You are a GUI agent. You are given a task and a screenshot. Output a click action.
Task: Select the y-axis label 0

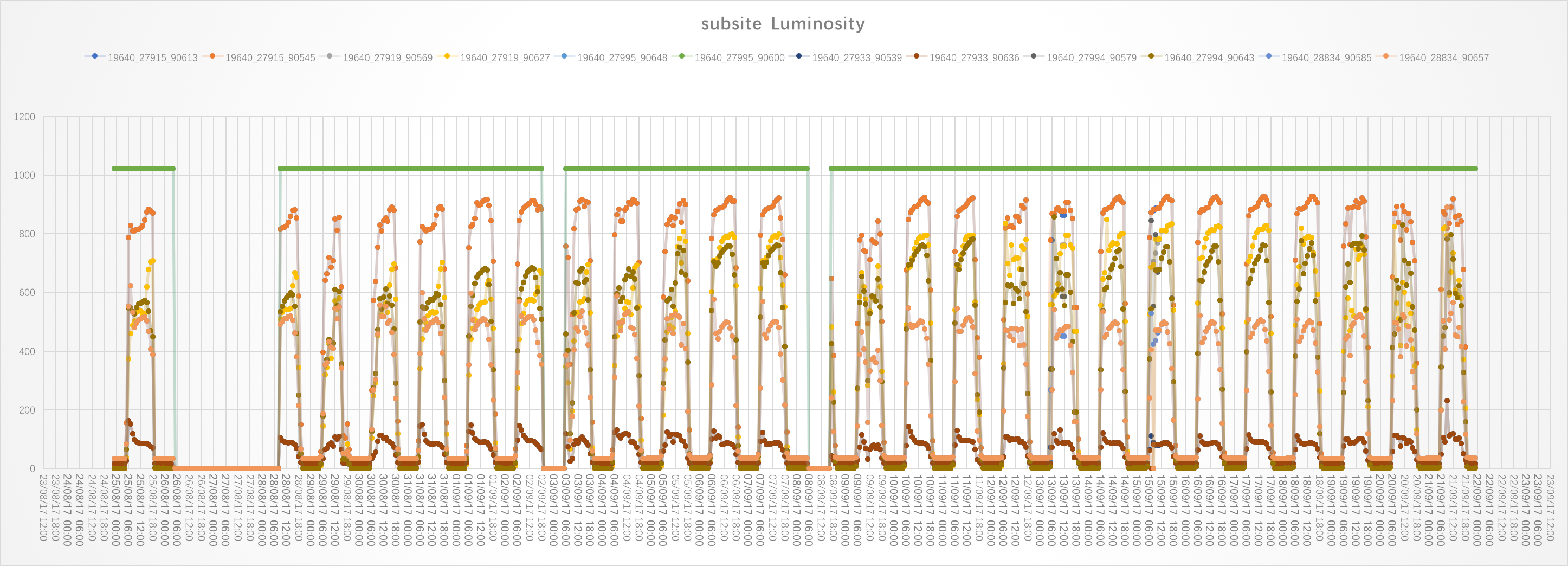coord(33,468)
